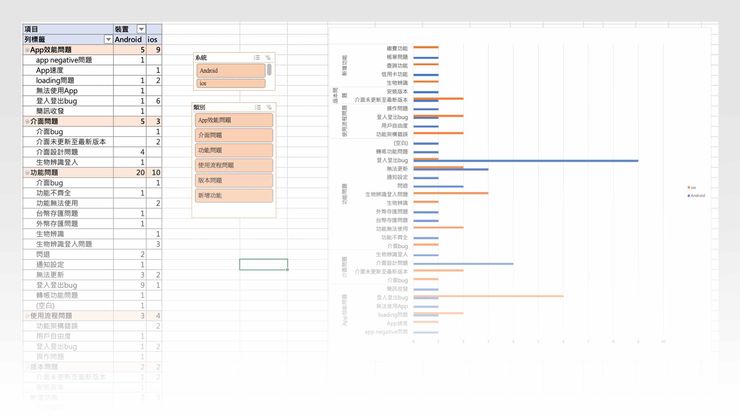Viewport: 740px width, 417px height.
Task: Click the Android legend entry in chart
Action: tap(692, 195)
